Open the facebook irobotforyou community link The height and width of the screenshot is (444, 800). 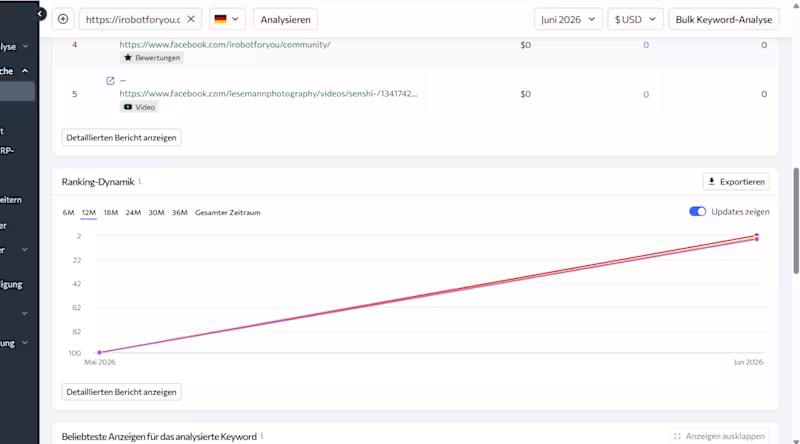click(x=225, y=44)
